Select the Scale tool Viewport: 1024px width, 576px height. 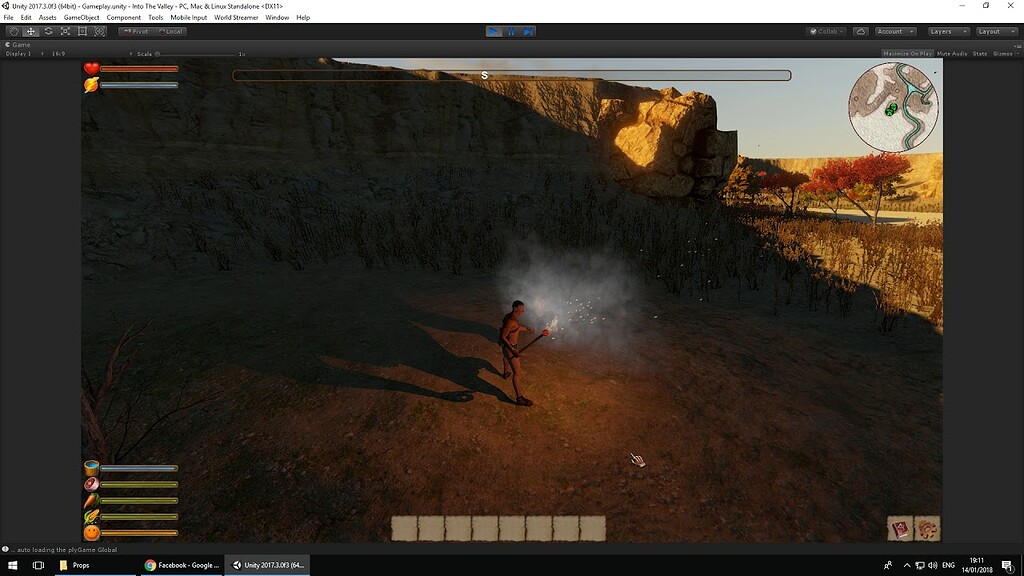(64, 31)
